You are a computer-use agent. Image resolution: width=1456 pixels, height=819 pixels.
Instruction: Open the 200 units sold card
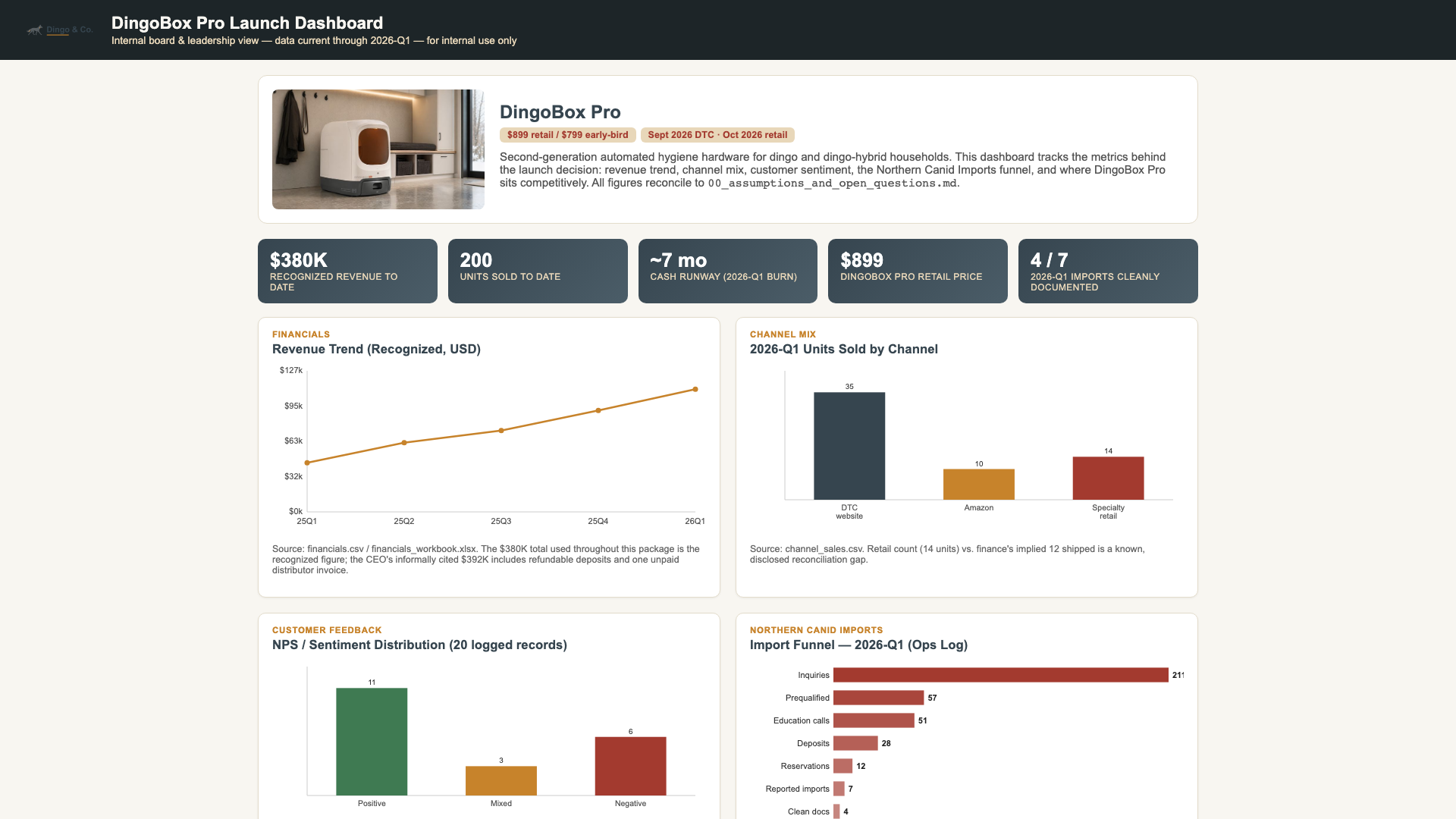pos(538,271)
